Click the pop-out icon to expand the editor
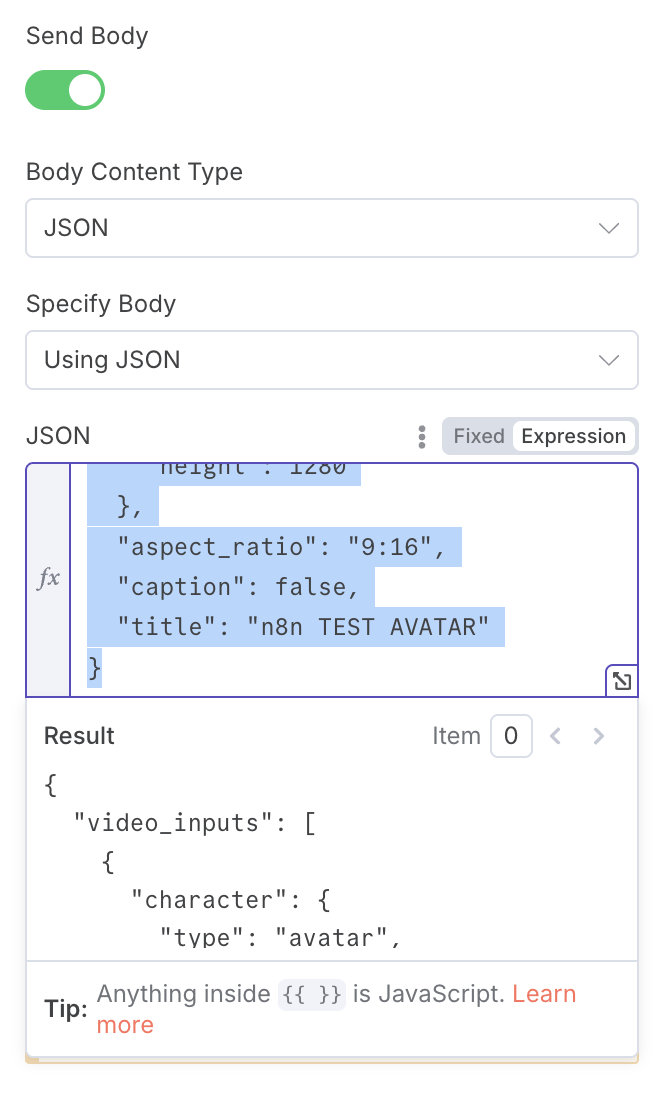The image size is (668, 1118). click(x=622, y=680)
